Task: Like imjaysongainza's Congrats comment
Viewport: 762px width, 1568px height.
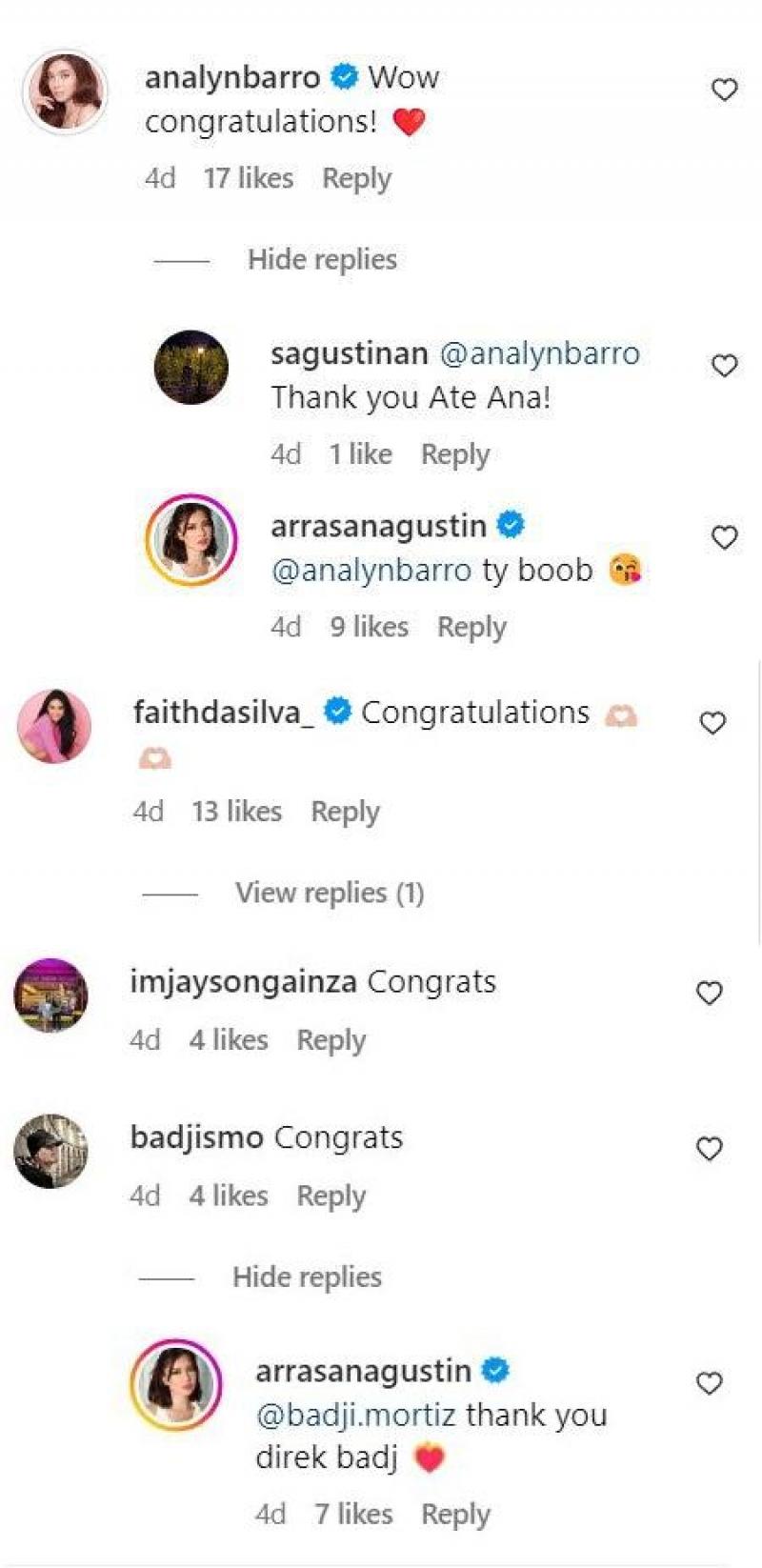Action: click(710, 993)
